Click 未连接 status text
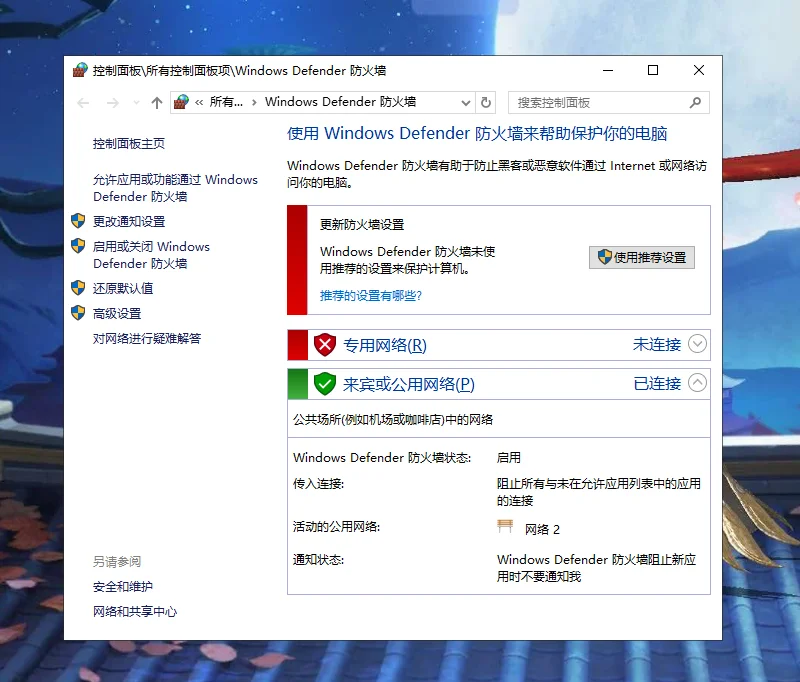Screen dimensions: 800x682 657,344
